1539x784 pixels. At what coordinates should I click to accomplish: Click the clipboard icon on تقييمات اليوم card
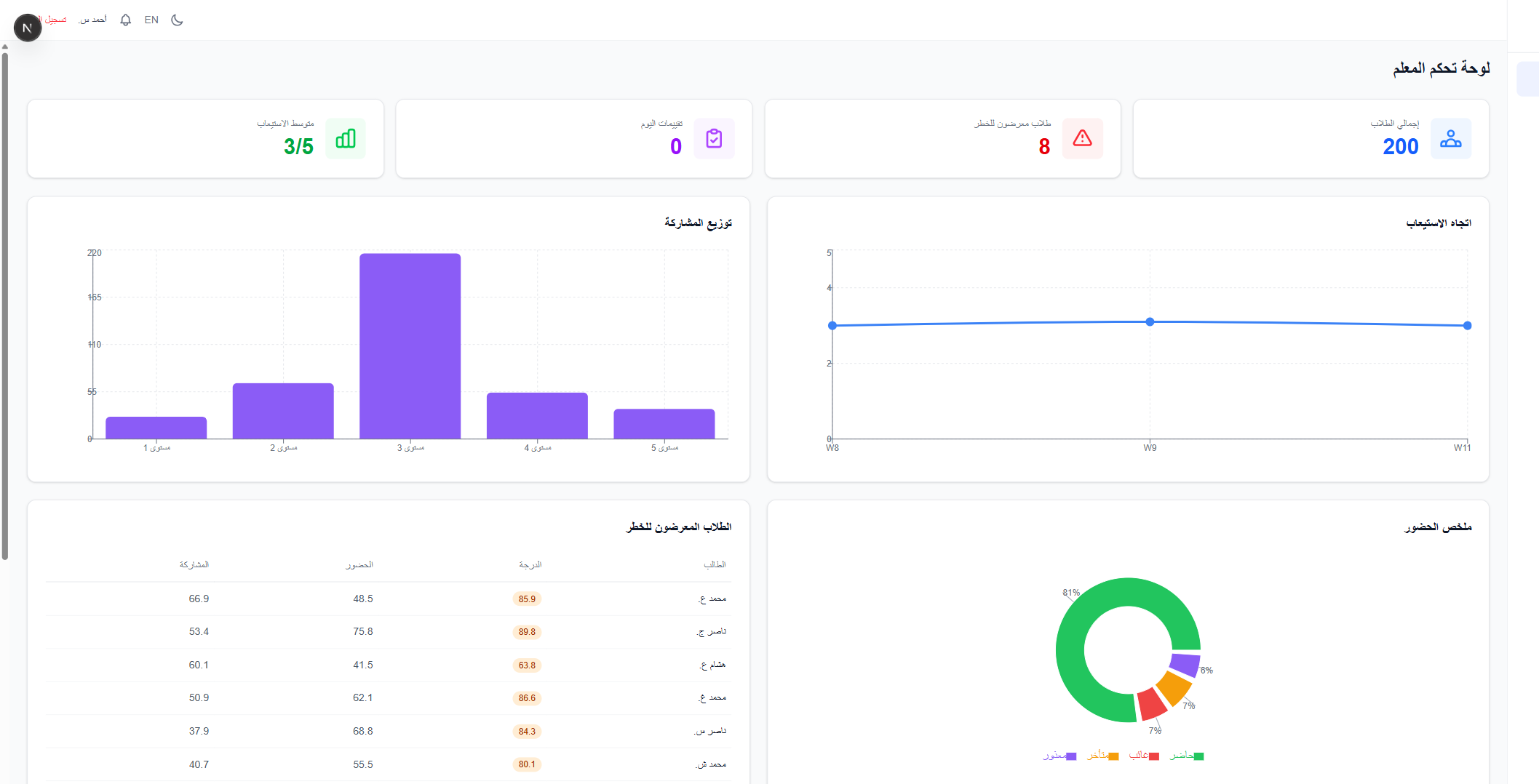click(x=714, y=138)
